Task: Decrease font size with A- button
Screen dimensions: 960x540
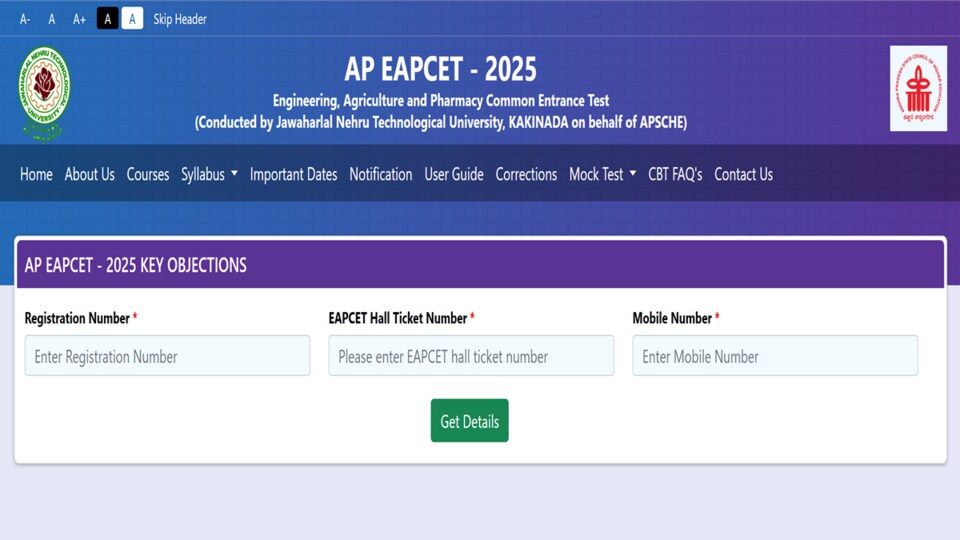Action: click(25, 19)
